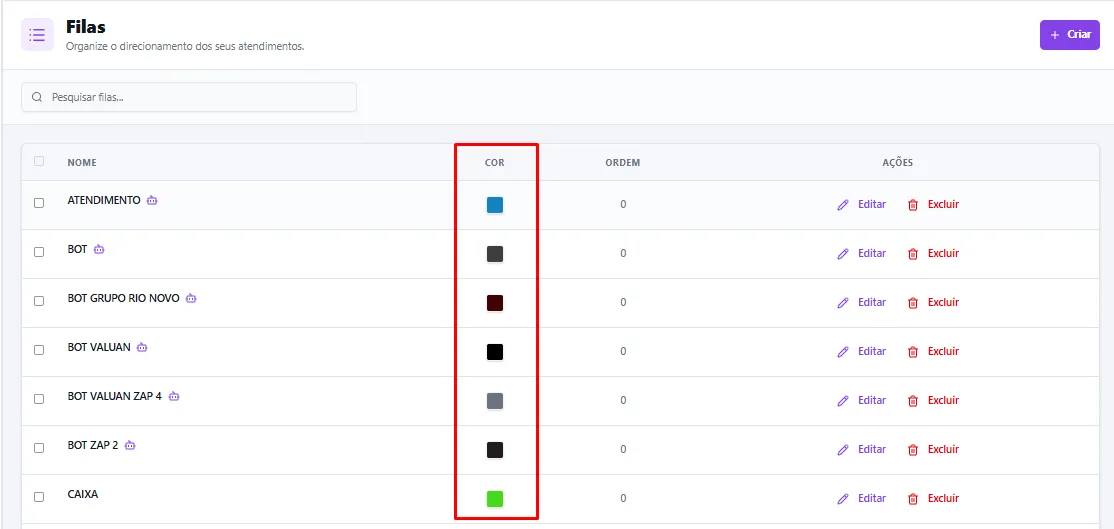Click pencil icon in ATENDIMENTO row
1114x529 pixels.
point(843,204)
